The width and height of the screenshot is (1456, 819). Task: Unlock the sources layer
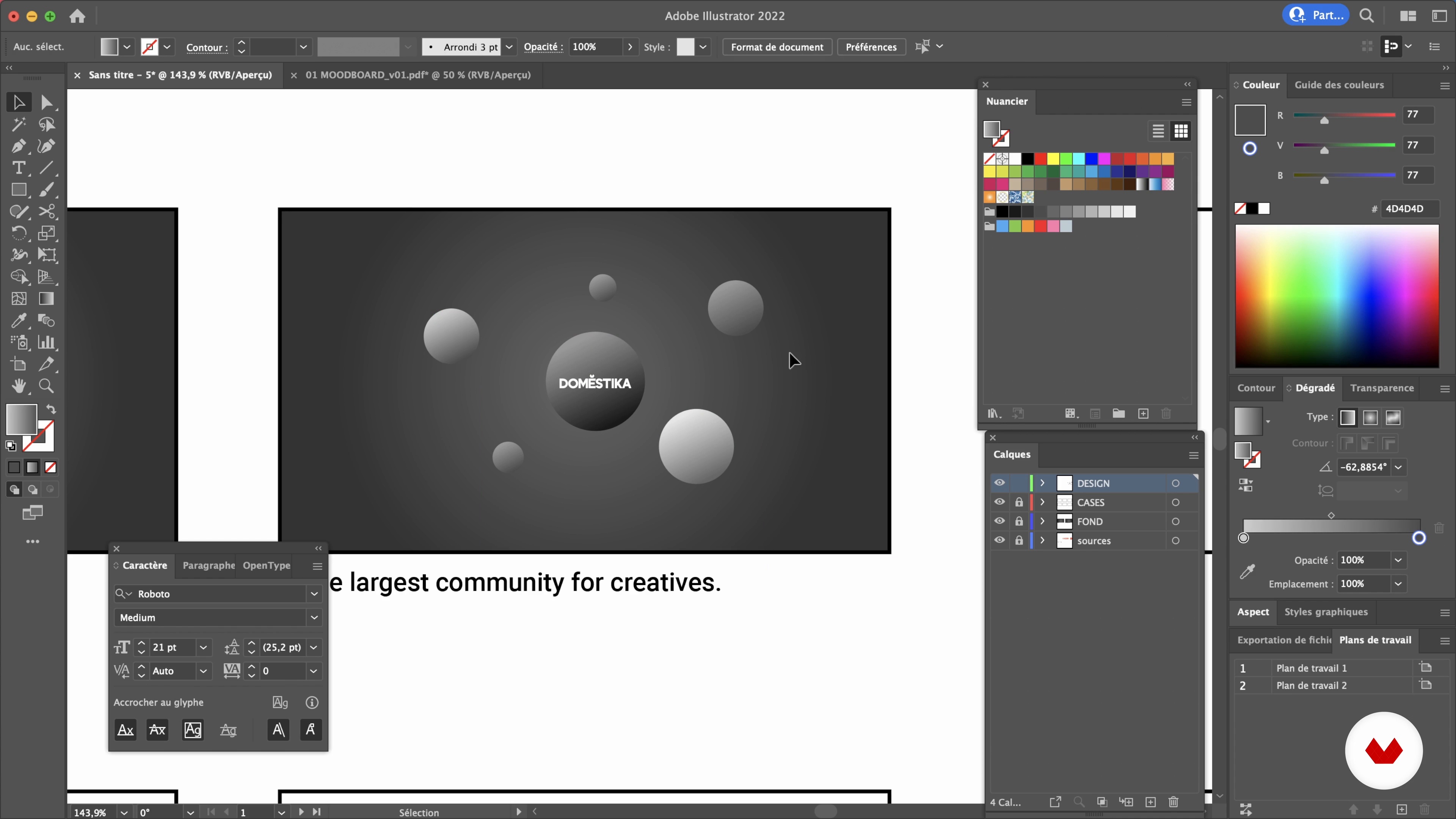[x=1019, y=540]
